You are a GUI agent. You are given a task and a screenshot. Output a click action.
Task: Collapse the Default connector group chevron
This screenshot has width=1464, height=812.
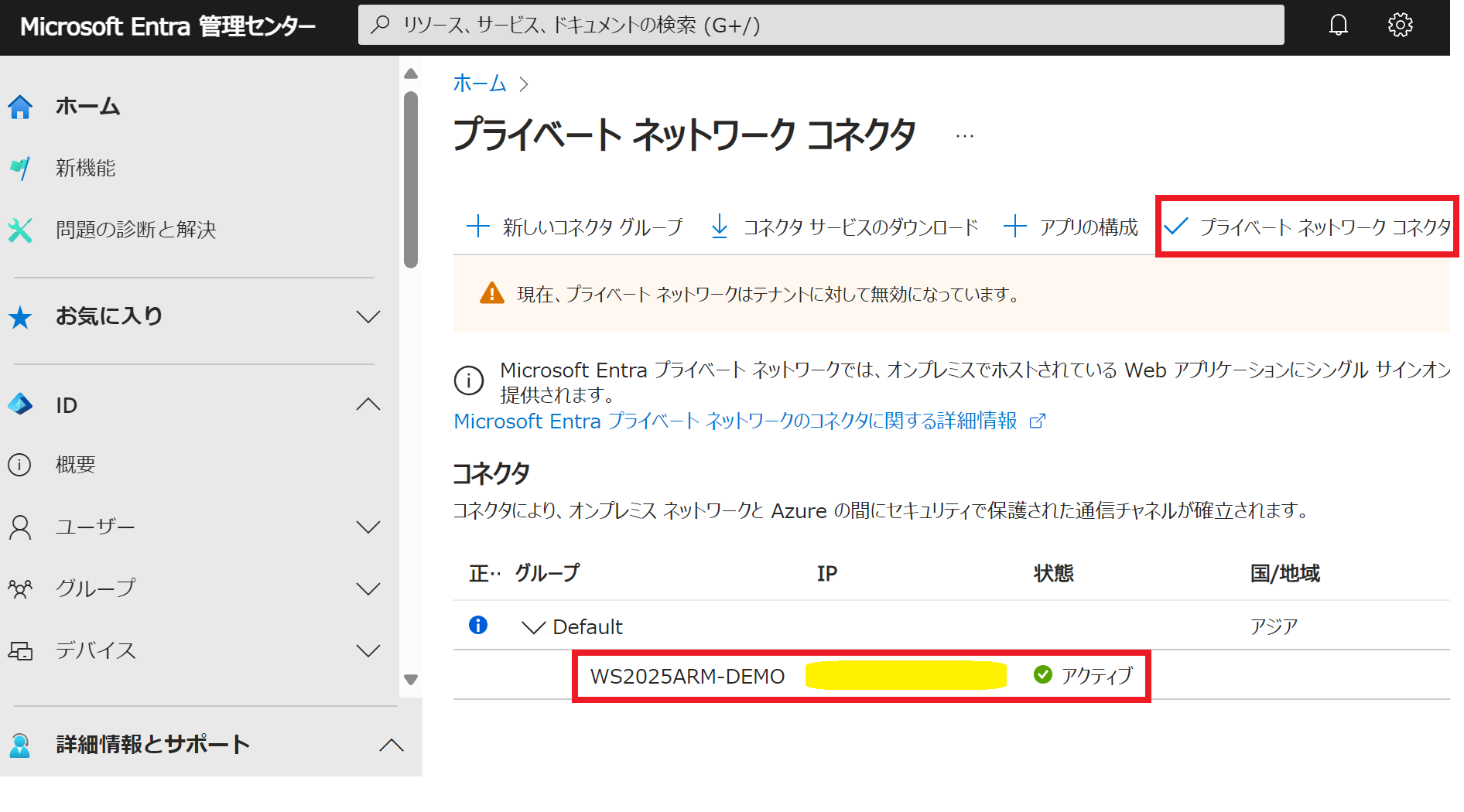pyautogui.click(x=534, y=627)
